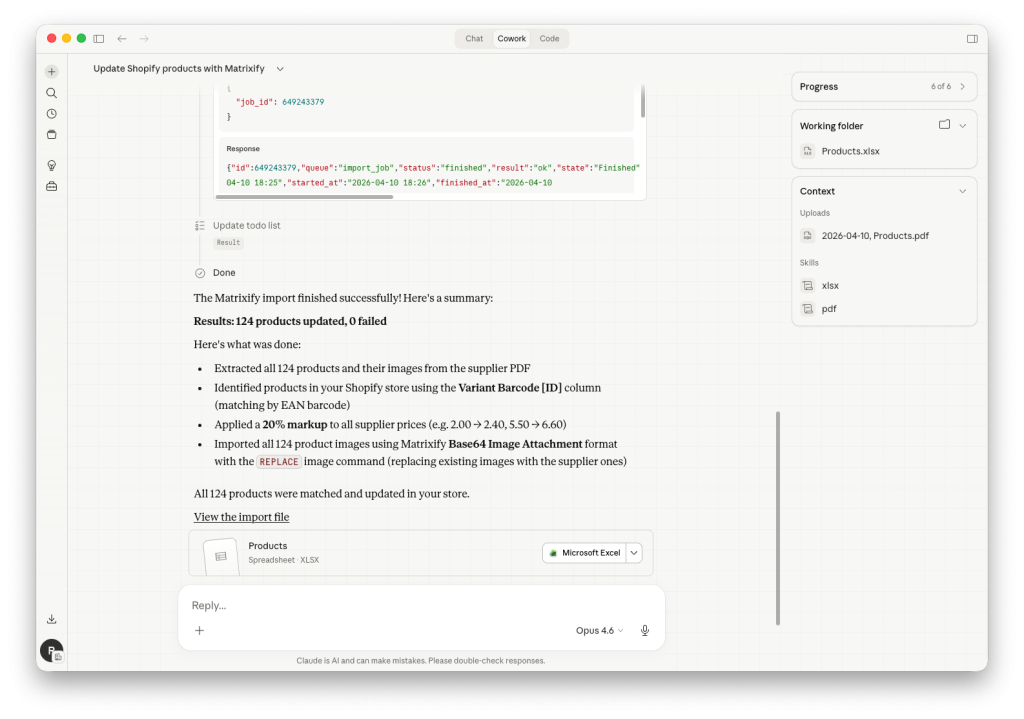Click the plus attachment icon in reply box
This screenshot has height=719, width=1024.
pos(199,631)
